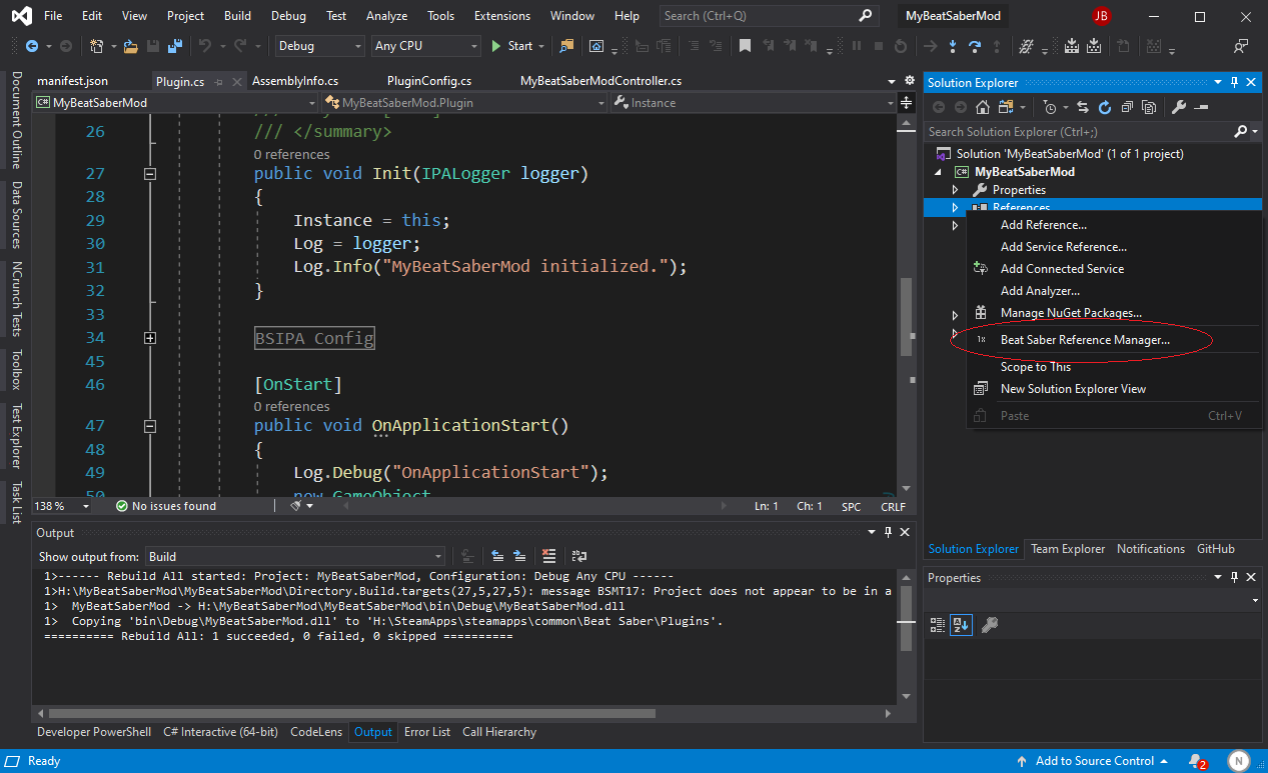
Task: Open the 138 % zoom level dropdown
Action: pyautogui.click(x=61, y=506)
